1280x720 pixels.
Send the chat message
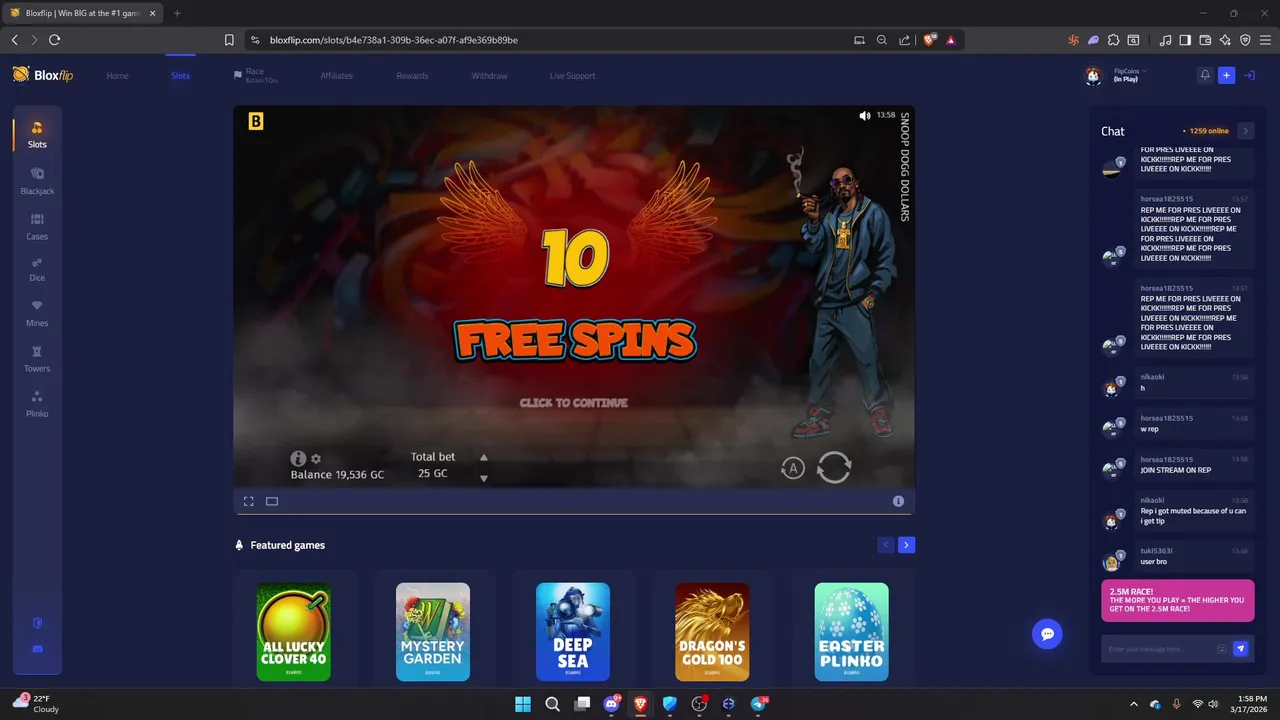(1241, 649)
